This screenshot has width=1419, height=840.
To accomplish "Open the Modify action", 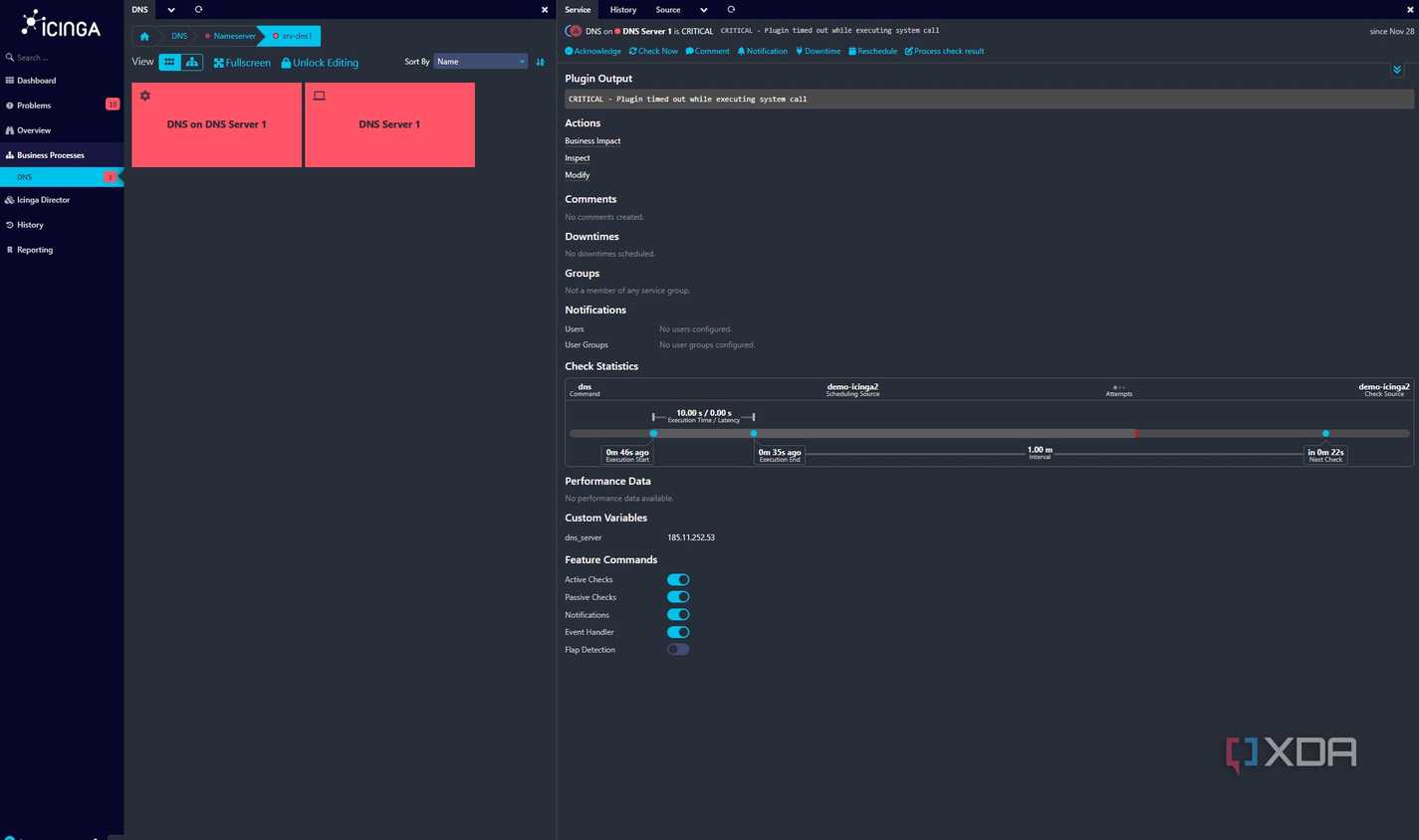I will 578,175.
